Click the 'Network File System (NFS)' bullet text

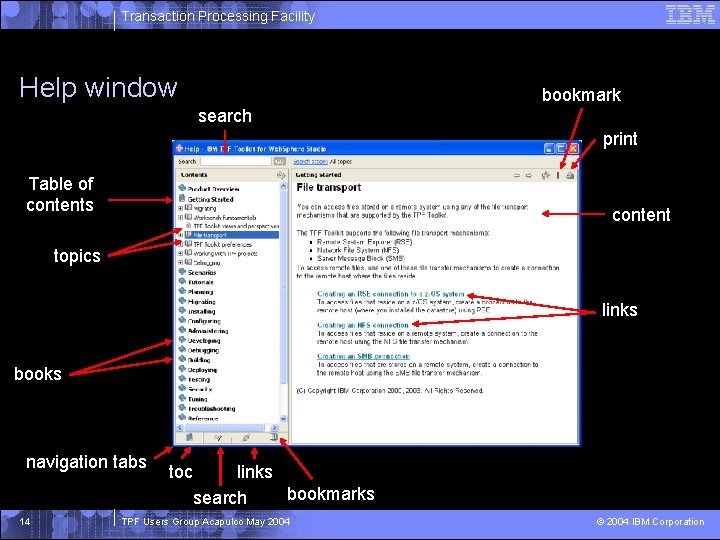coord(358,250)
